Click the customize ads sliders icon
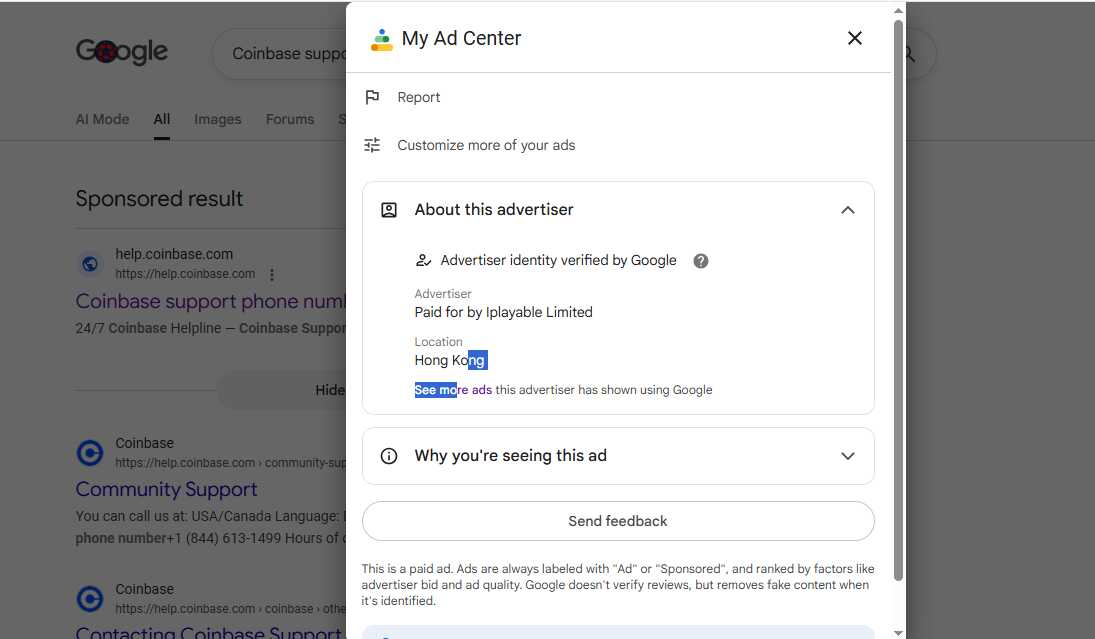 point(372,145)
